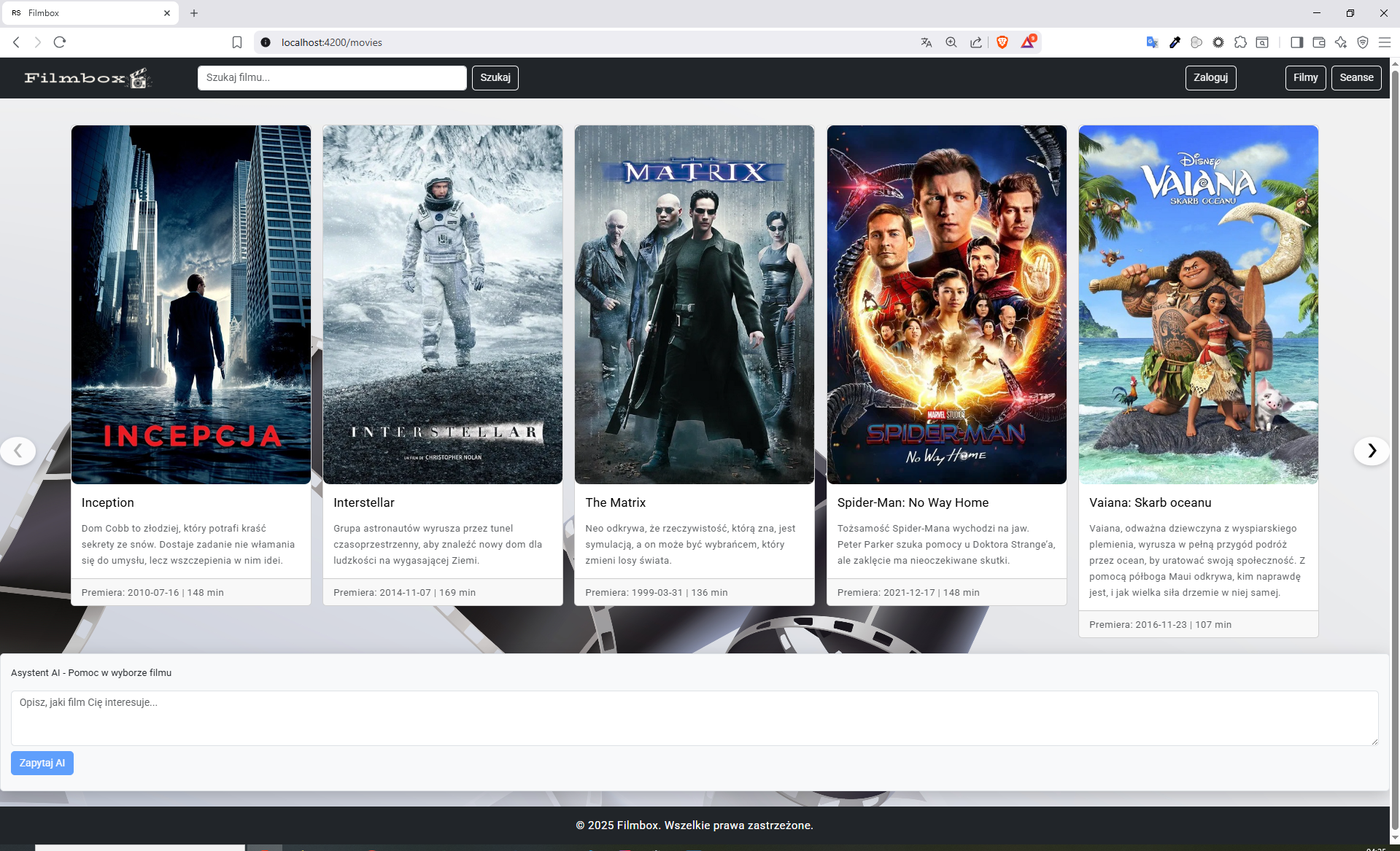1400x851 pixels.
Task: Click the Inception title text
Action: pos(108,502)
